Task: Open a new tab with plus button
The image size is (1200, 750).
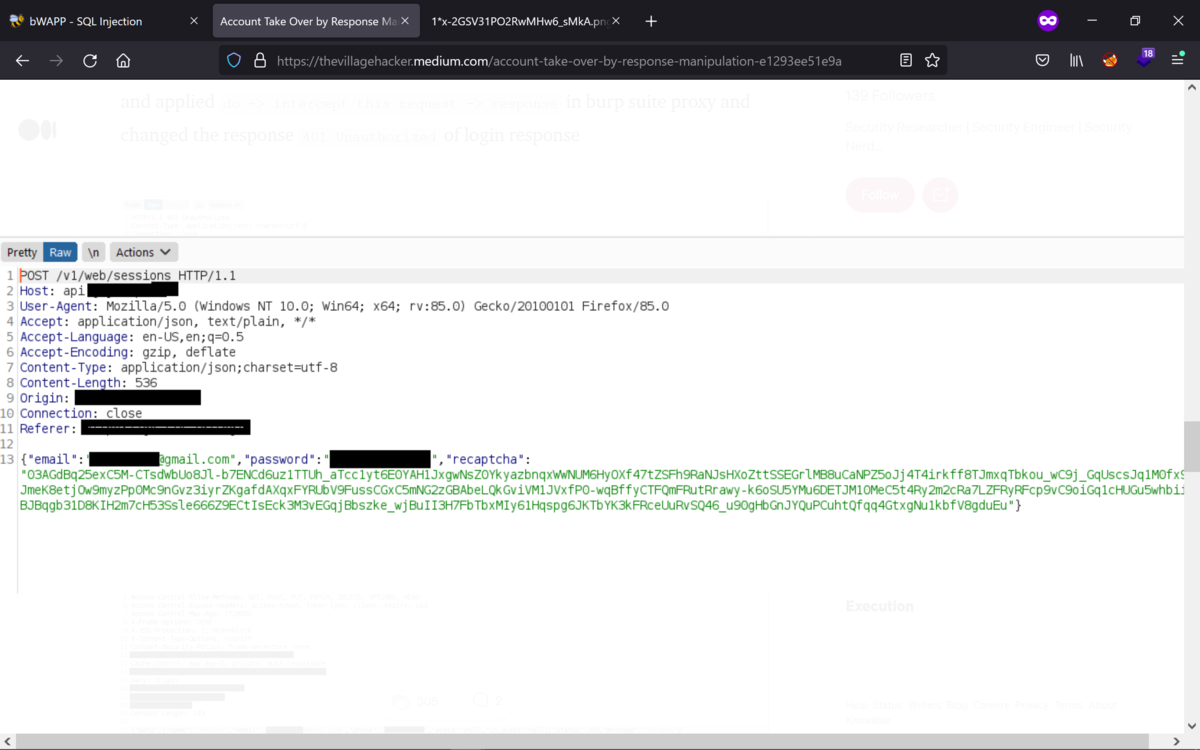Action: (651, 21)
